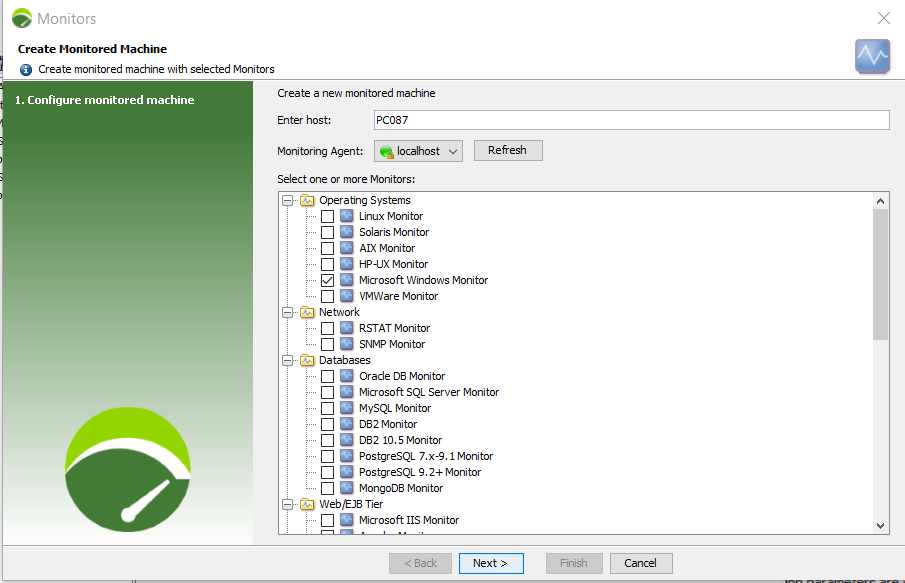Check the SNMP Monitor checkbox

tap(327, 344)
